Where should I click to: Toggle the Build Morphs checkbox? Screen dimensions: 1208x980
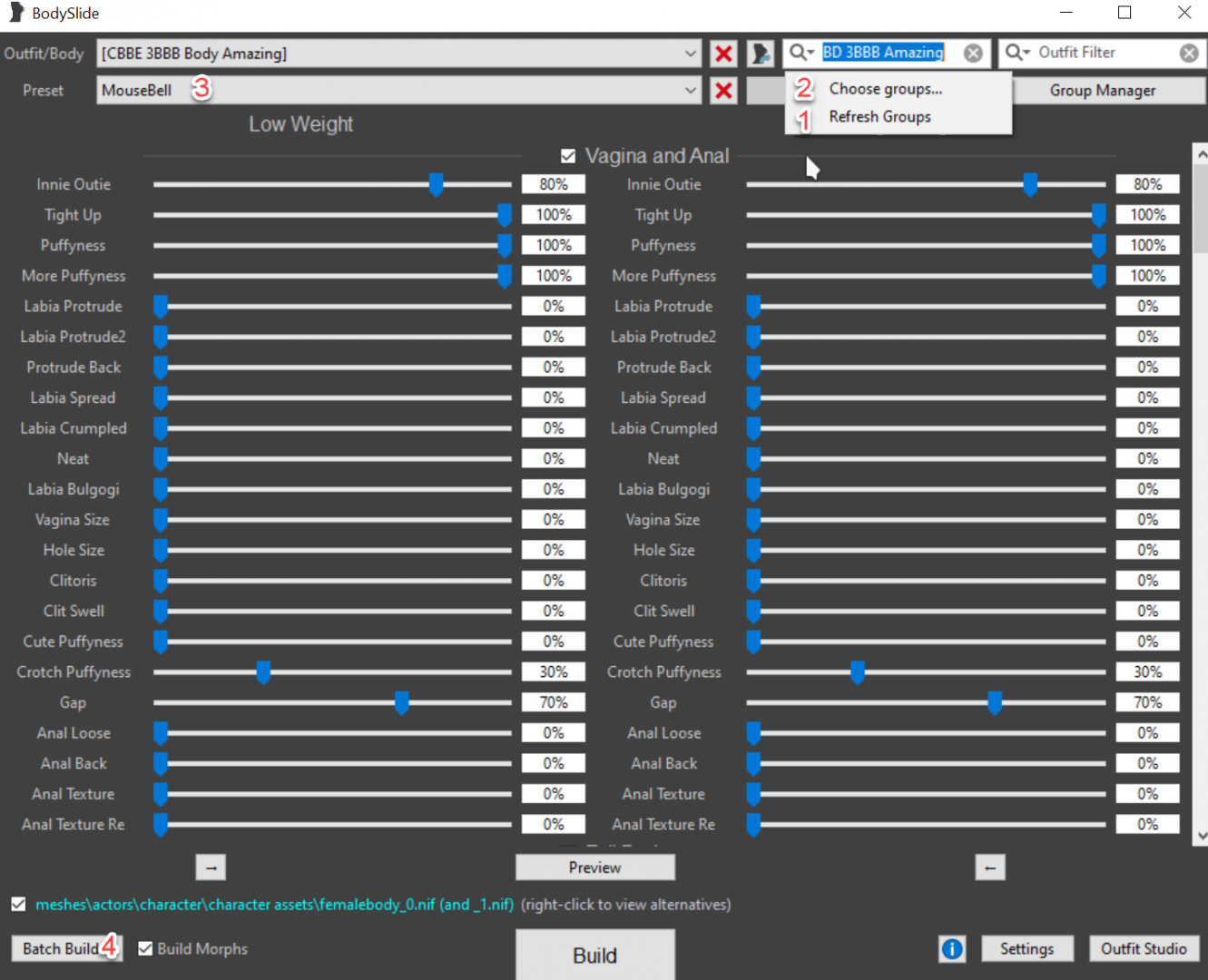[x=145, y=949]
